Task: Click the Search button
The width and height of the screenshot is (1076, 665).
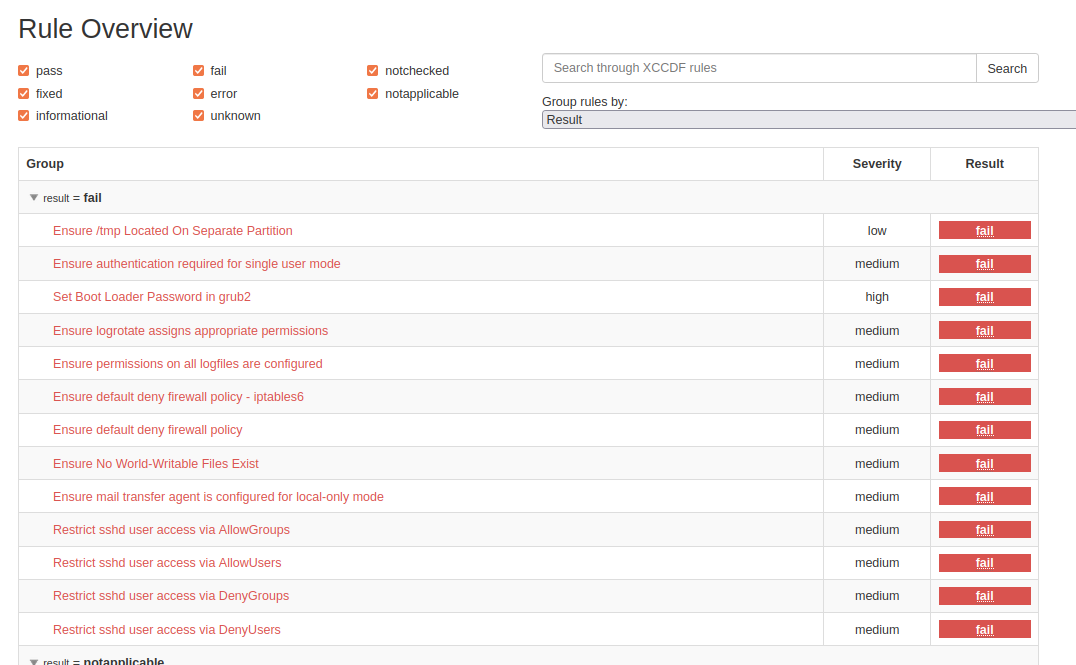Action: [x=1007, y=68]
